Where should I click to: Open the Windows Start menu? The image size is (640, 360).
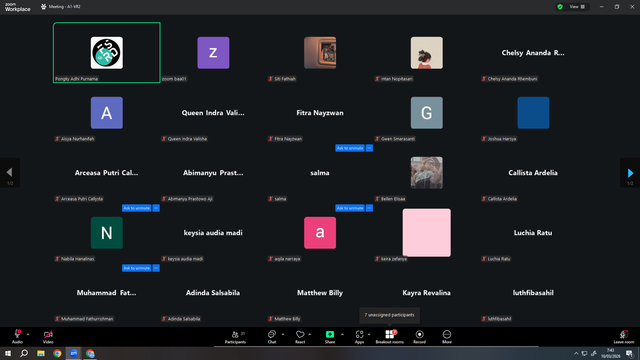[8, 353]
